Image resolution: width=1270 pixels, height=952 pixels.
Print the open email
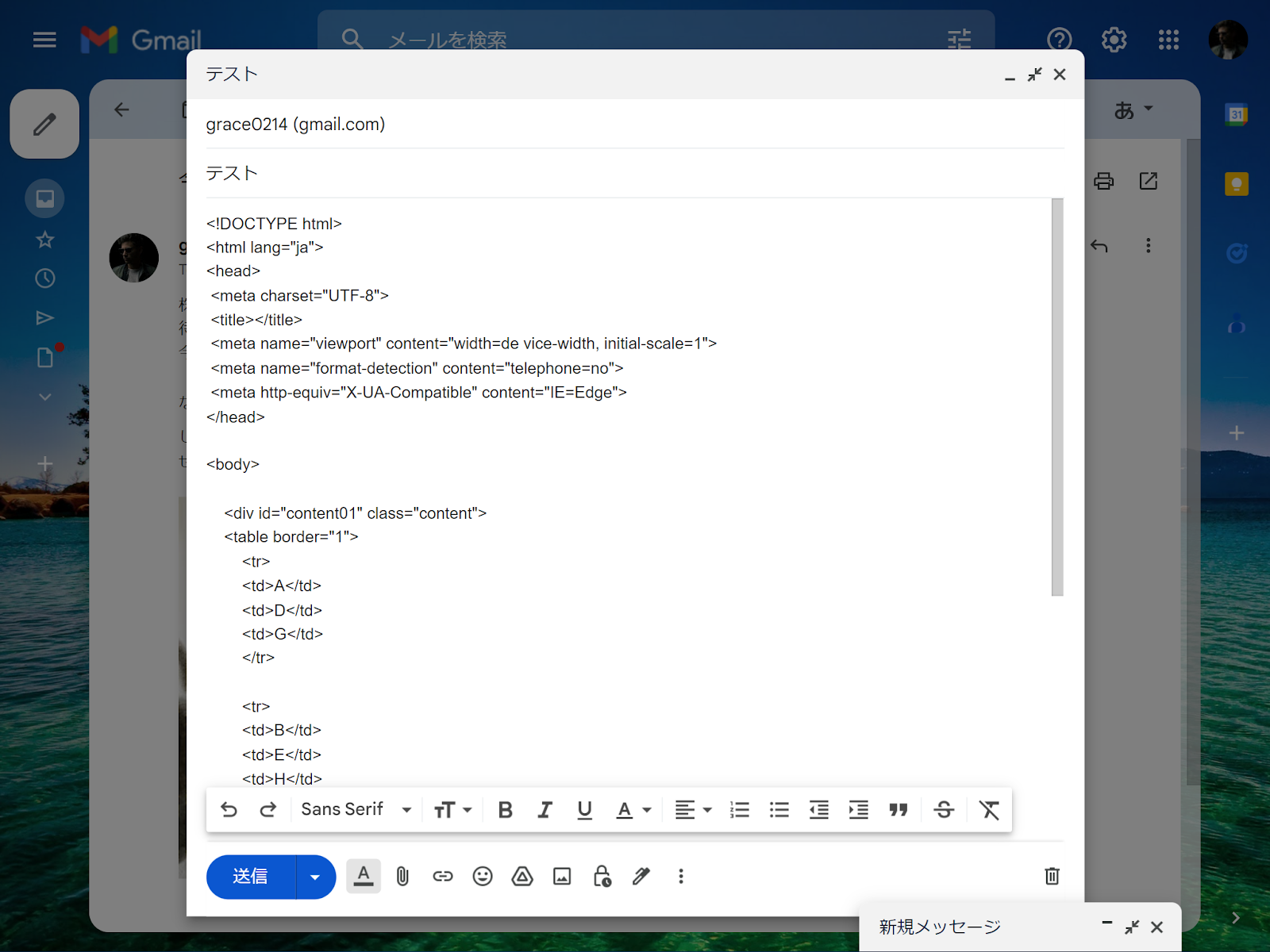point(1104,182)
